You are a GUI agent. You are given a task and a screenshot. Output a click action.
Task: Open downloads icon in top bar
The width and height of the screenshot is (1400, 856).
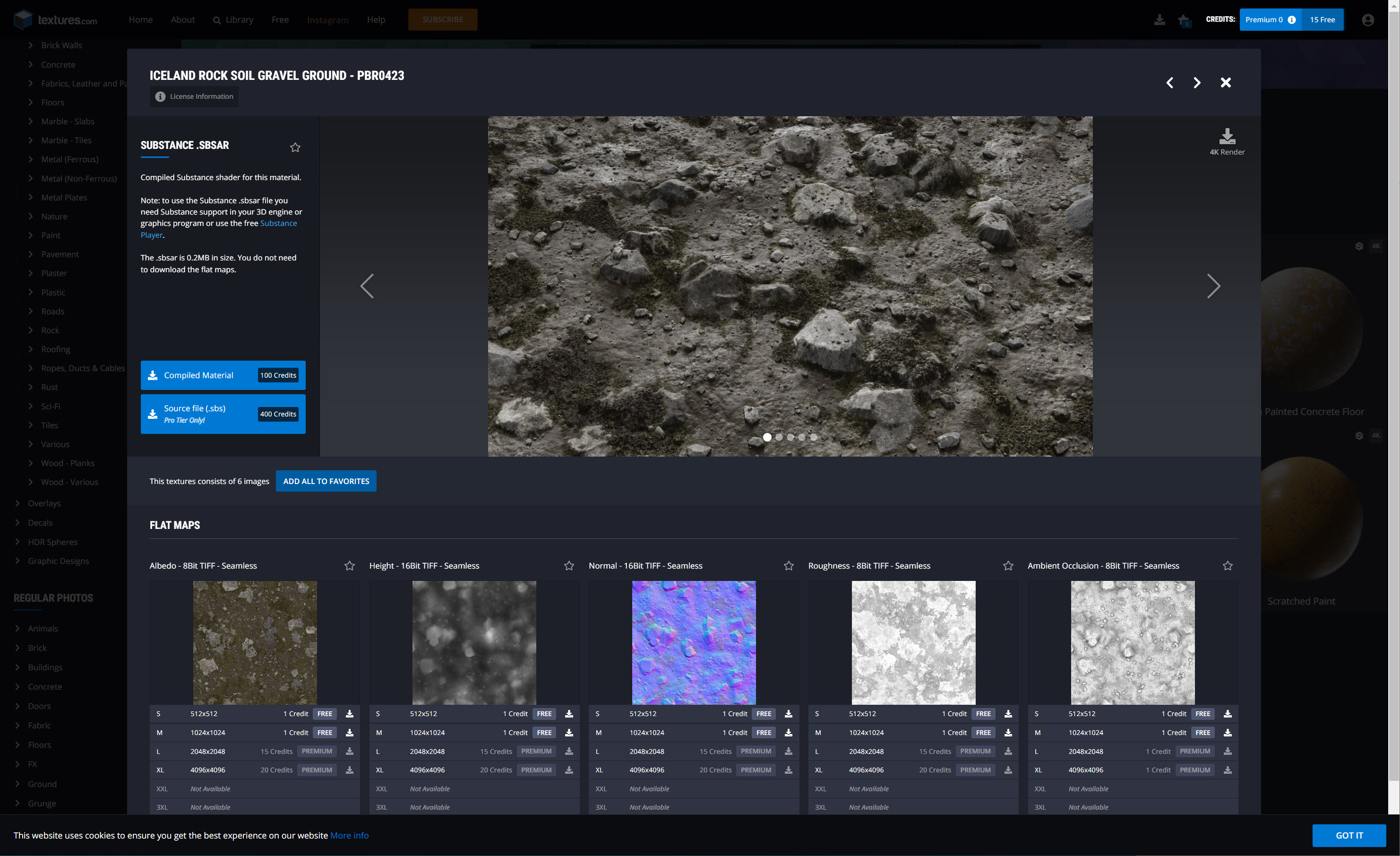pyautogui.click(x=1159, y=20)
